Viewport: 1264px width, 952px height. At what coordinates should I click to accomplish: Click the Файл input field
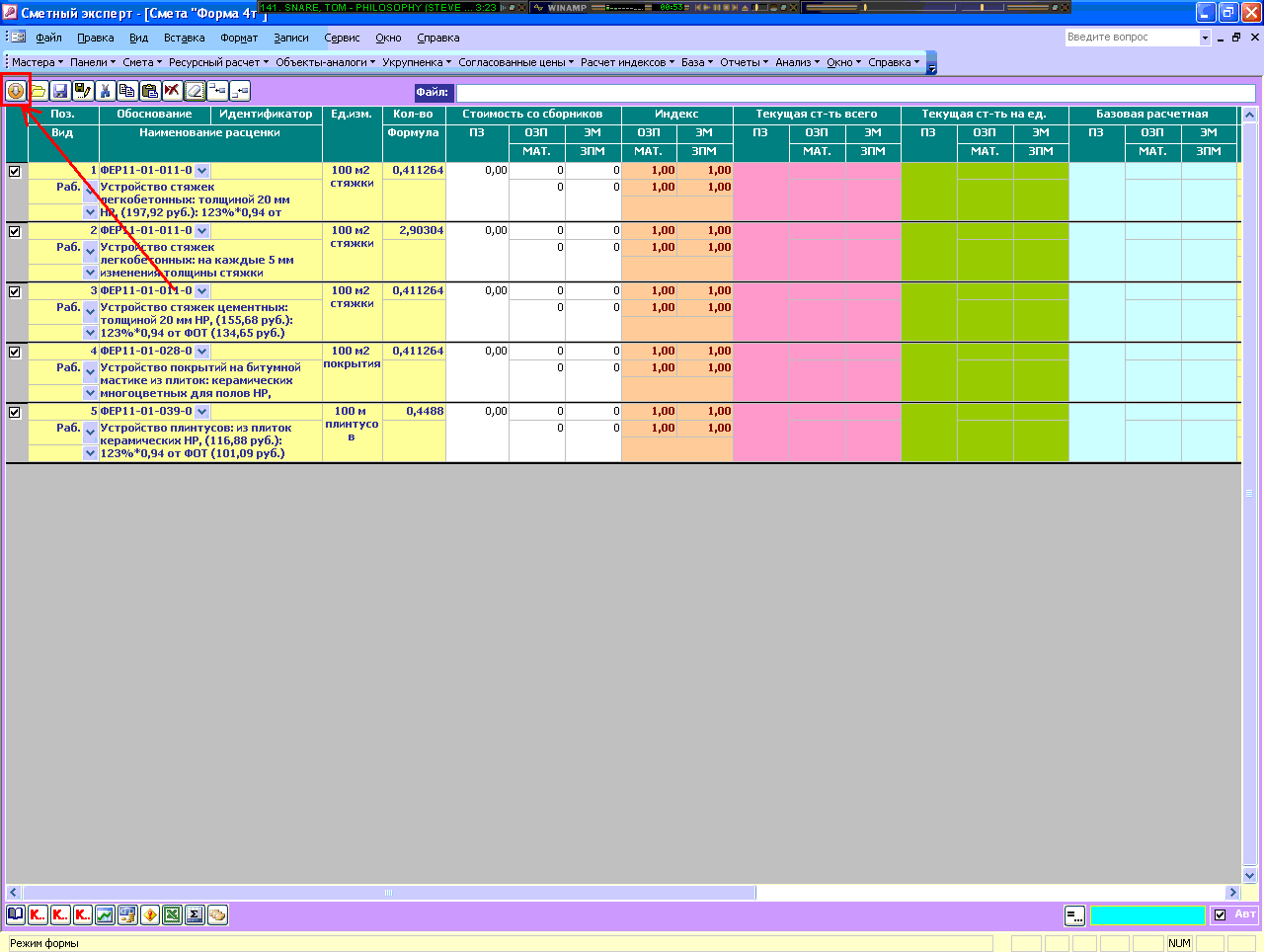856,93
